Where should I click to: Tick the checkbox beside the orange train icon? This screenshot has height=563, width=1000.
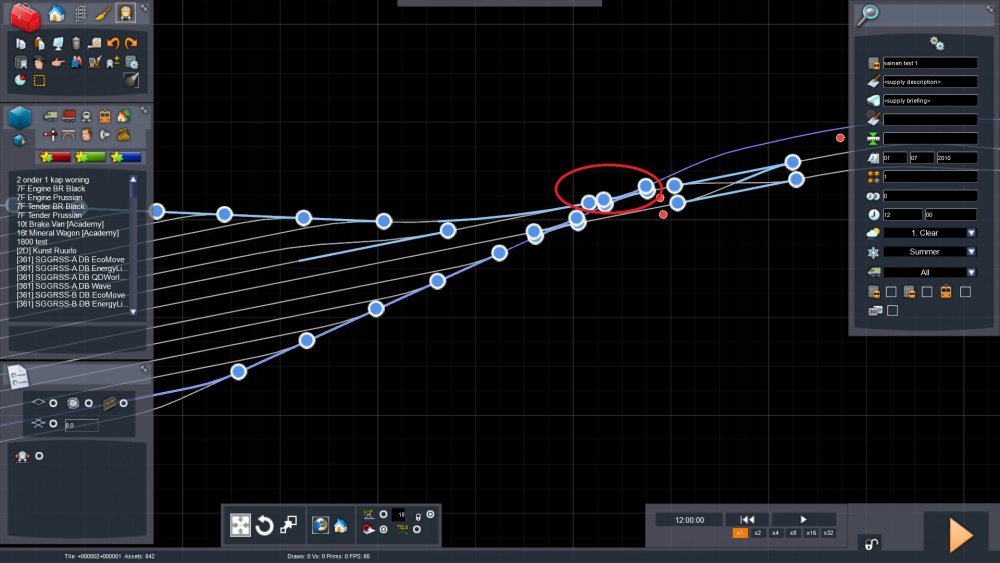click(x=965, y=292)
